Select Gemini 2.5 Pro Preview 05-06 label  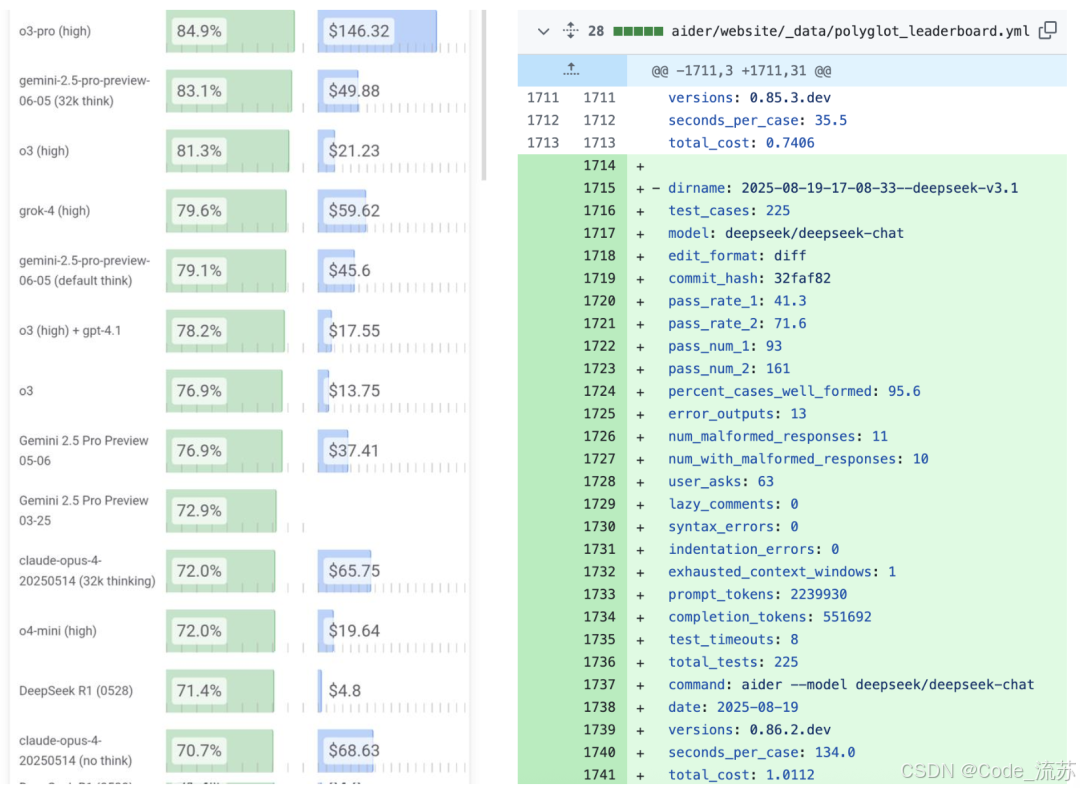83,450
